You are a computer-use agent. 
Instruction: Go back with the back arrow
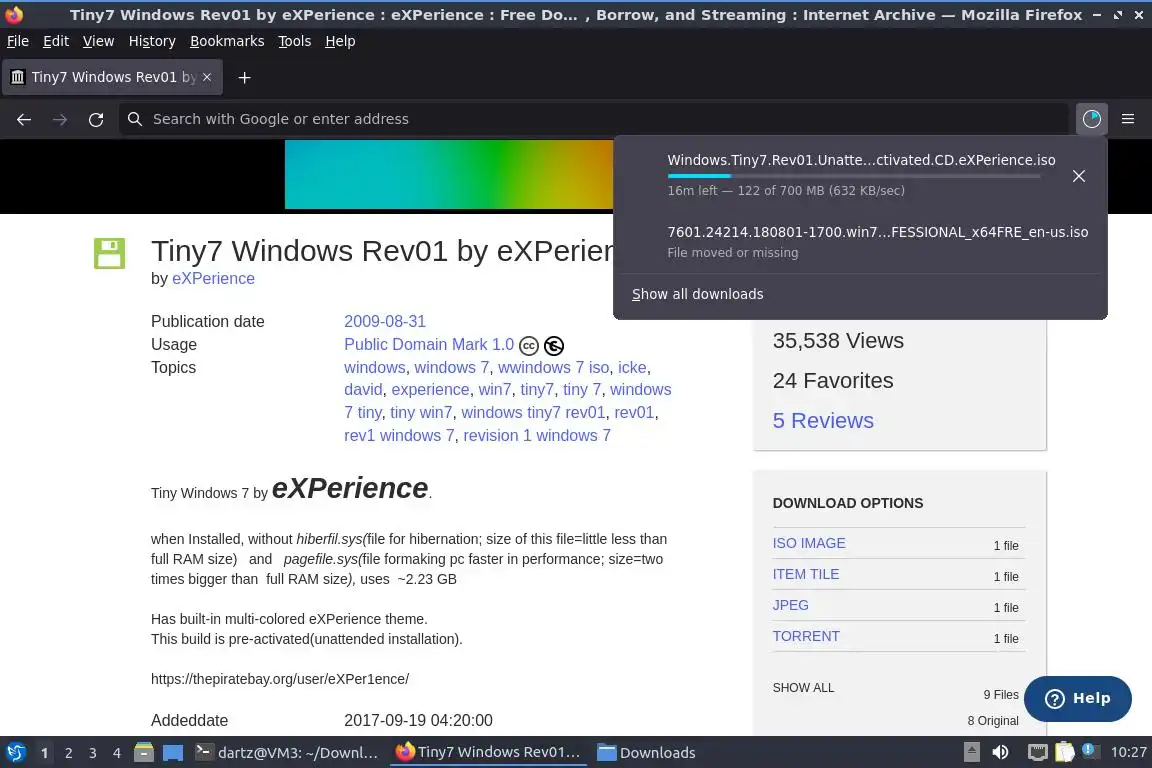click(24, 119)
